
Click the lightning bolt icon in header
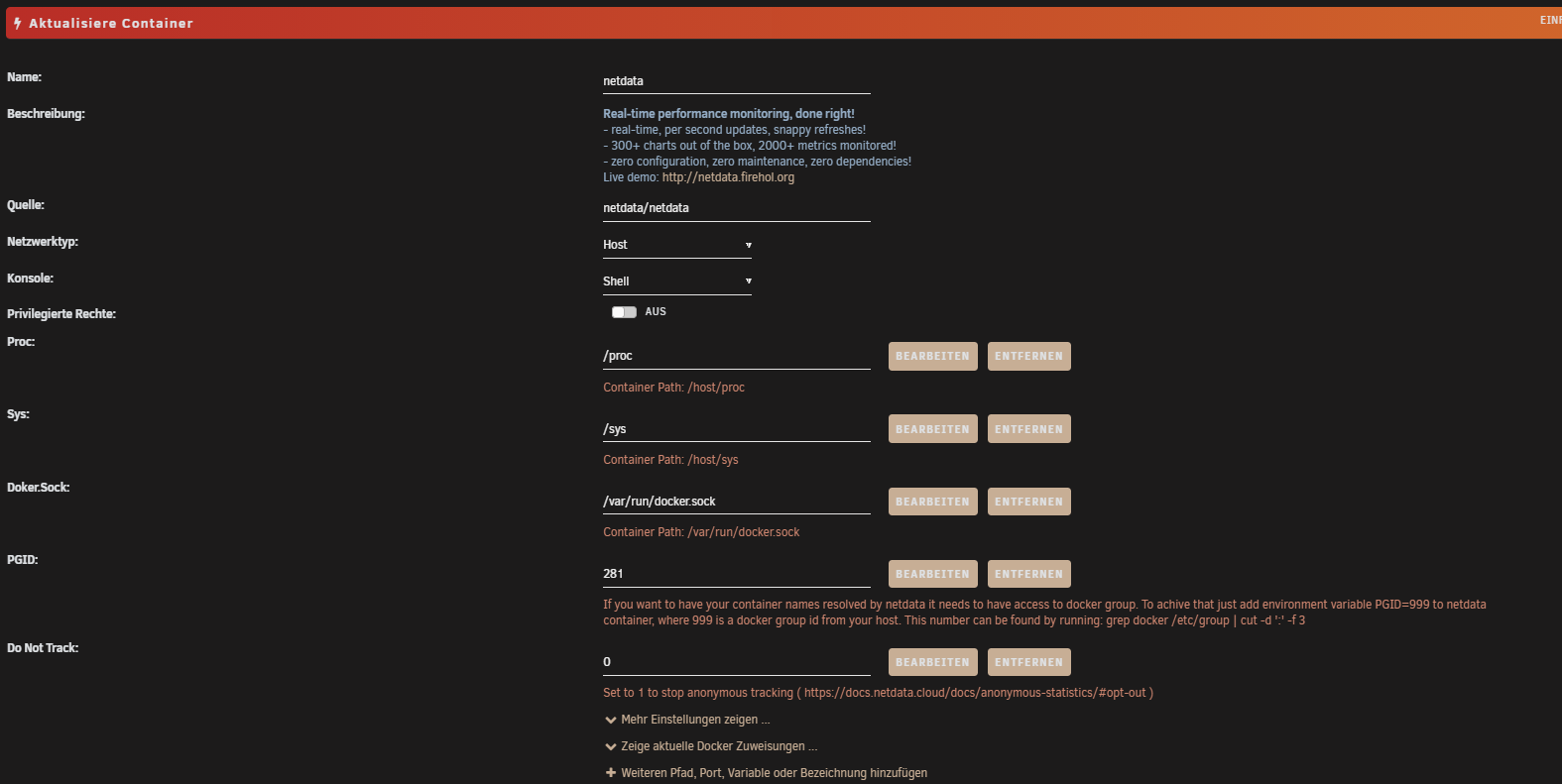[17, 23]
